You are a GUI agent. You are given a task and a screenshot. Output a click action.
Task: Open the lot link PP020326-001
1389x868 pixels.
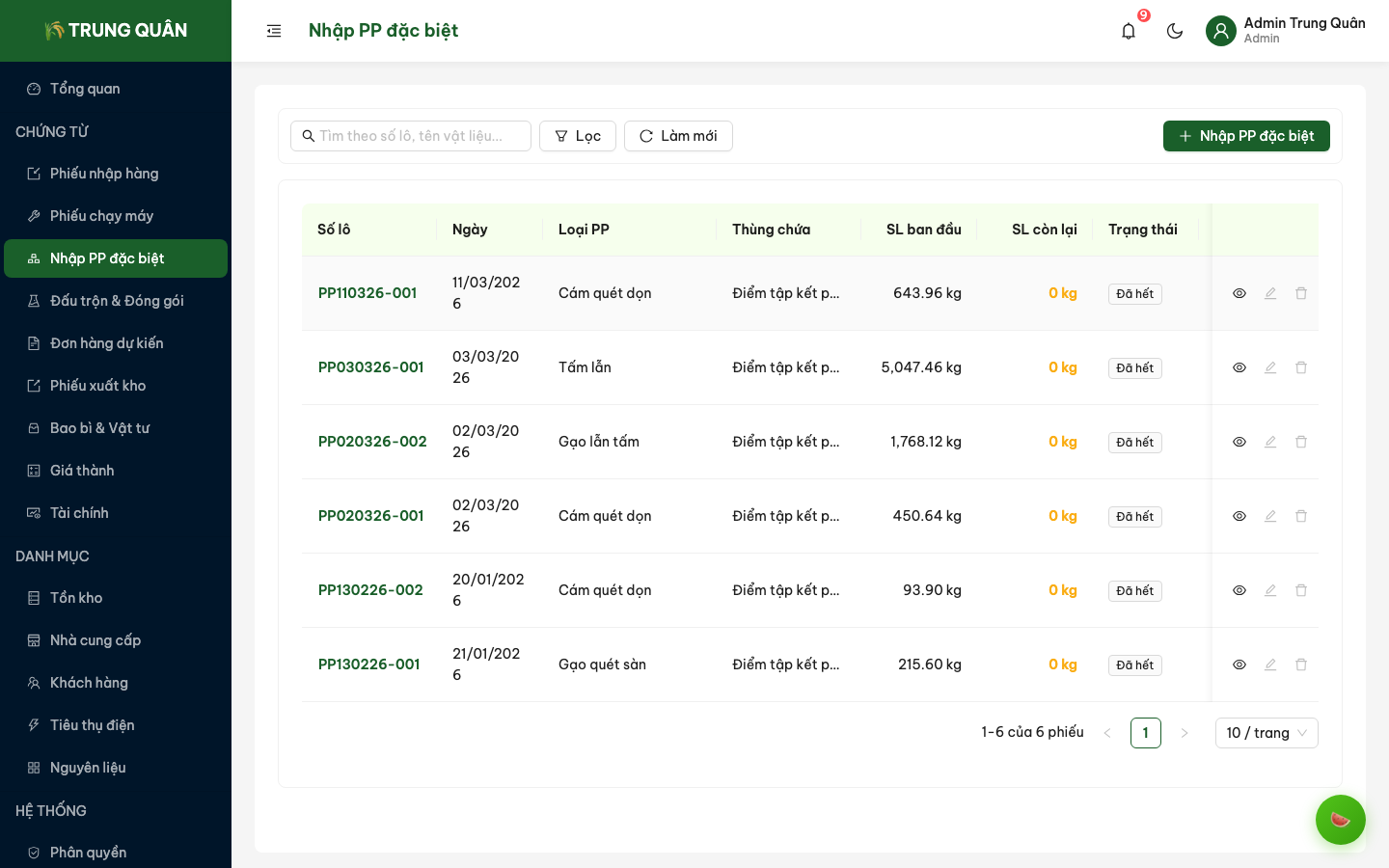pyautogui.click(x=370, y=516)
